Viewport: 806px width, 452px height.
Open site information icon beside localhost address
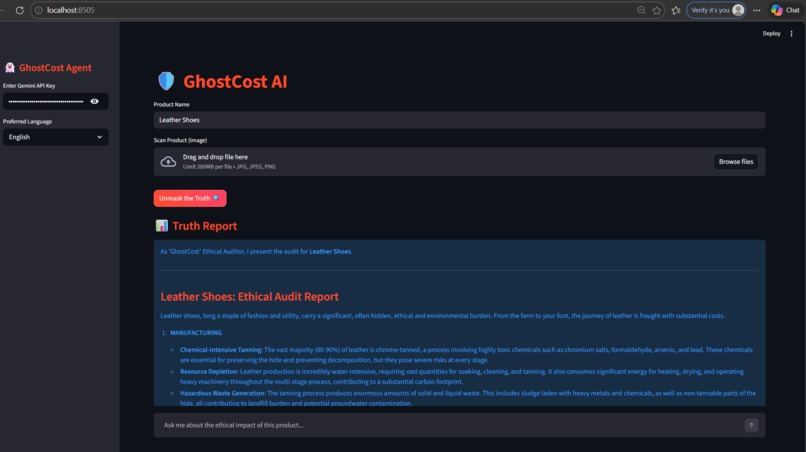pos(39,10)
